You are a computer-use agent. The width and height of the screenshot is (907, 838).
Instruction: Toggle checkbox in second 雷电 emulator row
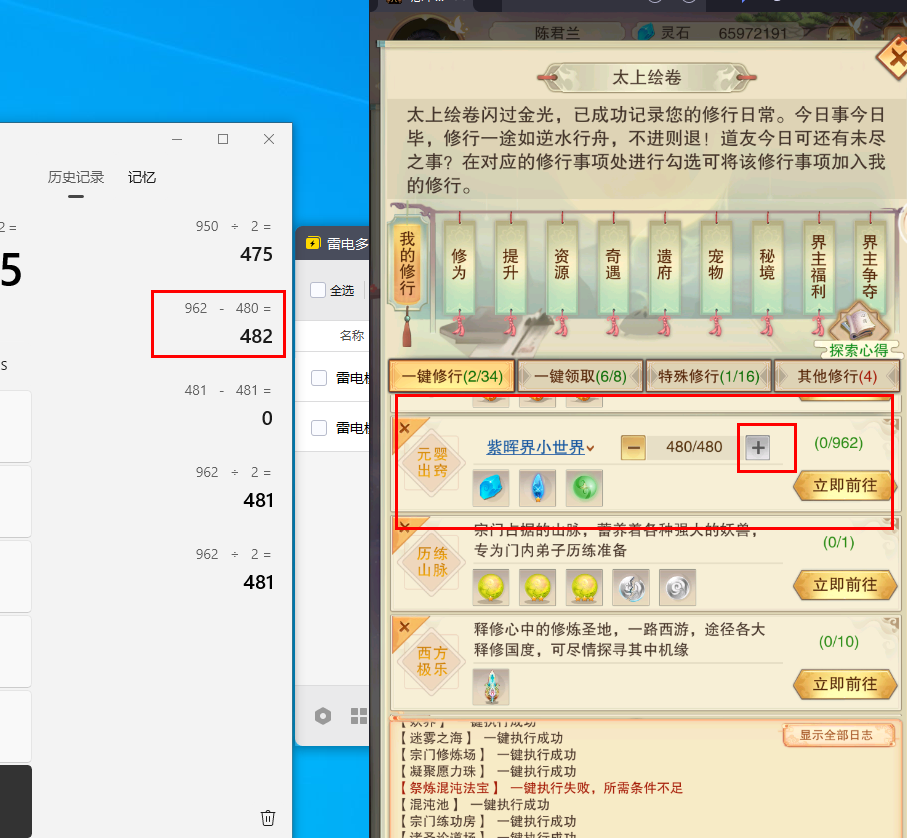point(319,428)
